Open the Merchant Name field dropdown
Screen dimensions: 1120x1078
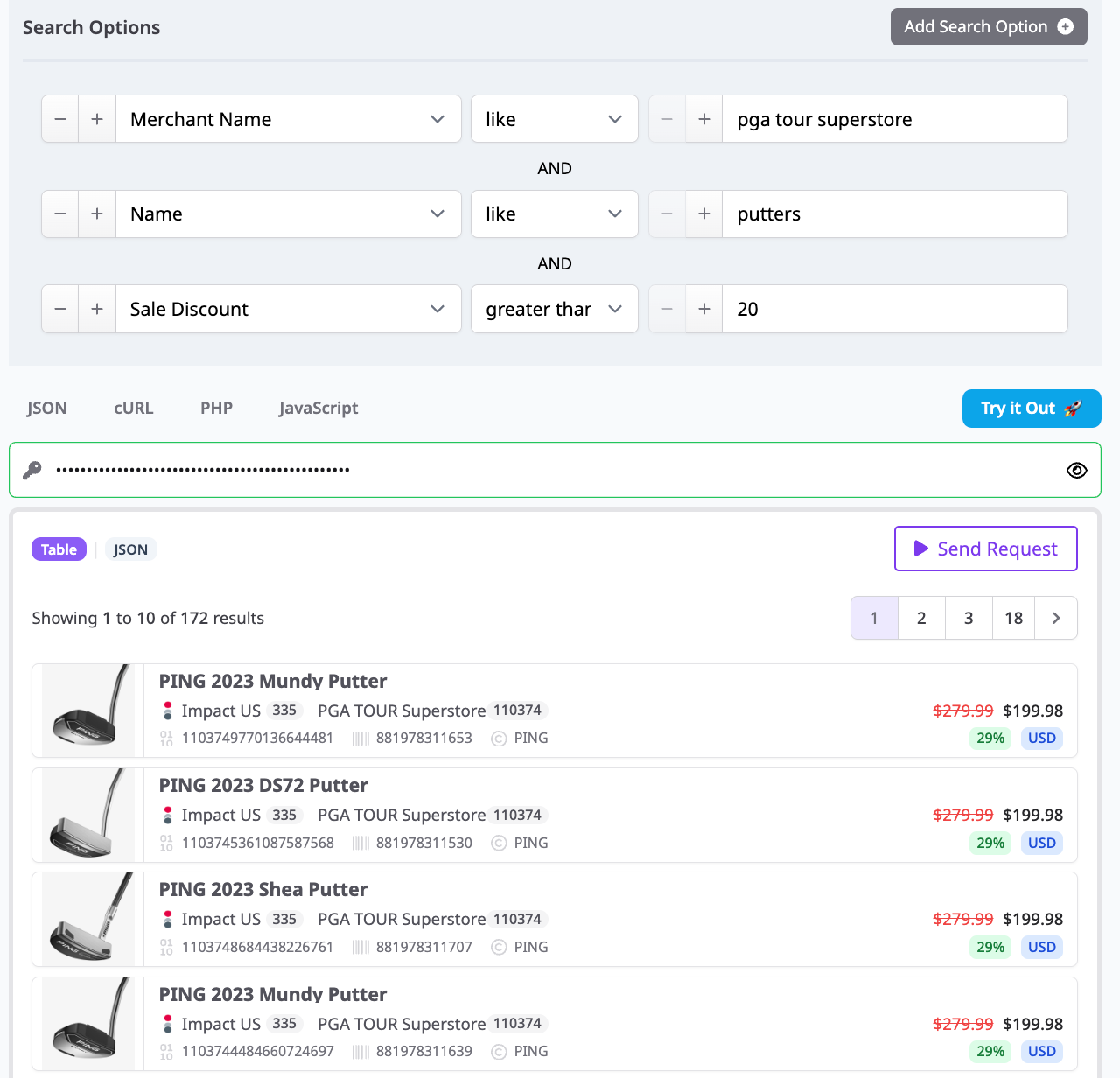(x=289, y=119)
